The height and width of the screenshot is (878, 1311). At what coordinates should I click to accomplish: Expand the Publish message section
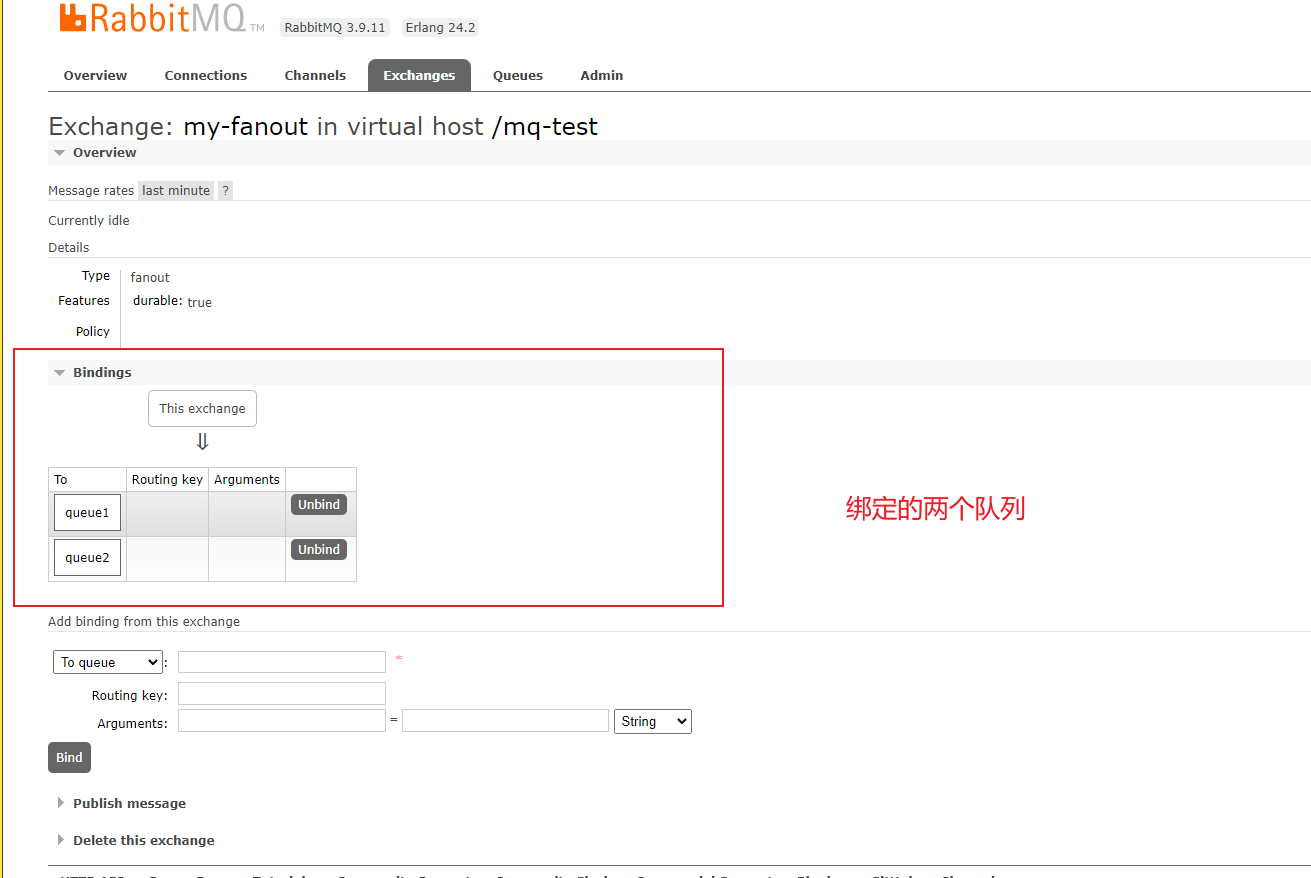click(129, 804)
